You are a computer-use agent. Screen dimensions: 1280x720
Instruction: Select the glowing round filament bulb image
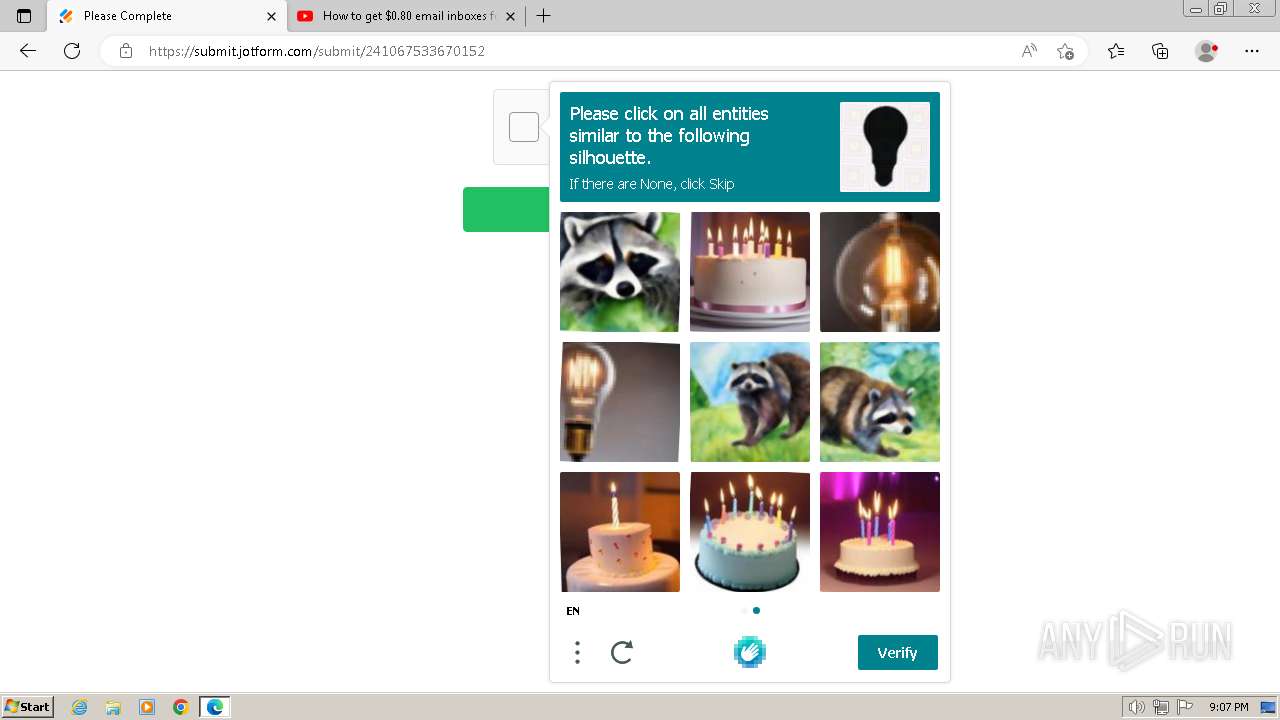tap(880, 272)
